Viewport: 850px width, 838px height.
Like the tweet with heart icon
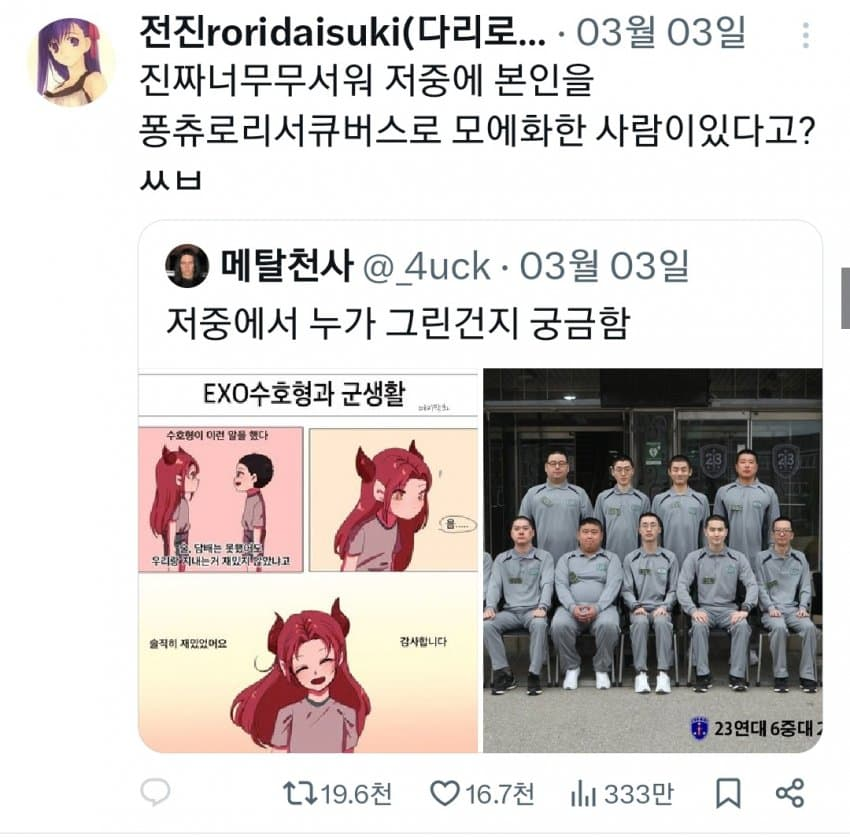point(445,793)
